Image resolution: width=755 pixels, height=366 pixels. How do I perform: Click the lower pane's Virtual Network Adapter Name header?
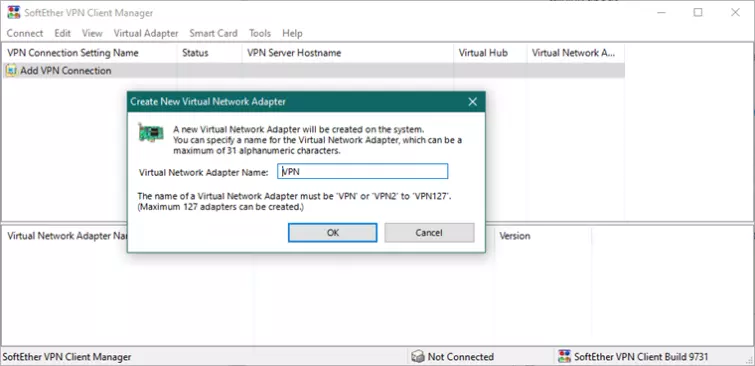click(x=66, y=236)
